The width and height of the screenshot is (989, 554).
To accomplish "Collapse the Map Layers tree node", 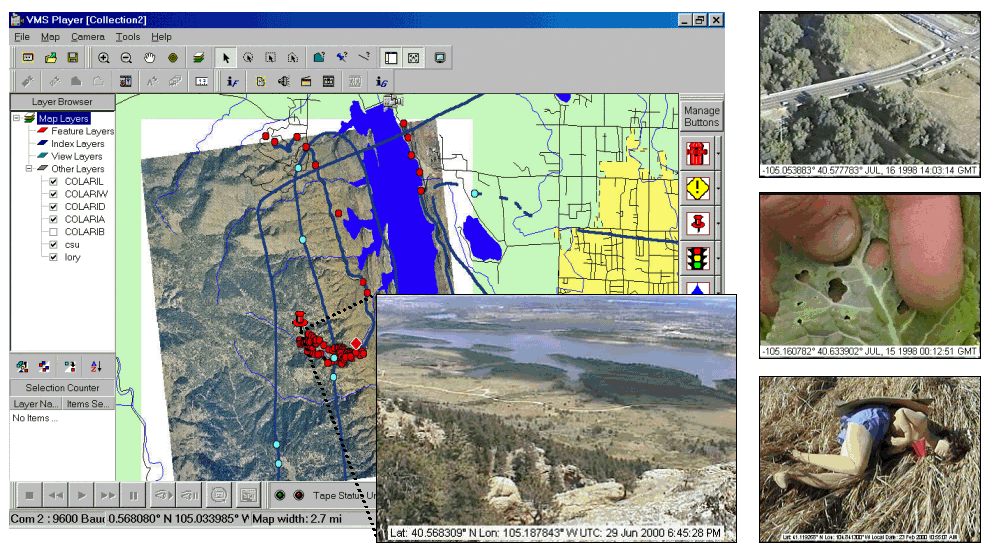I will click(17, 119).
